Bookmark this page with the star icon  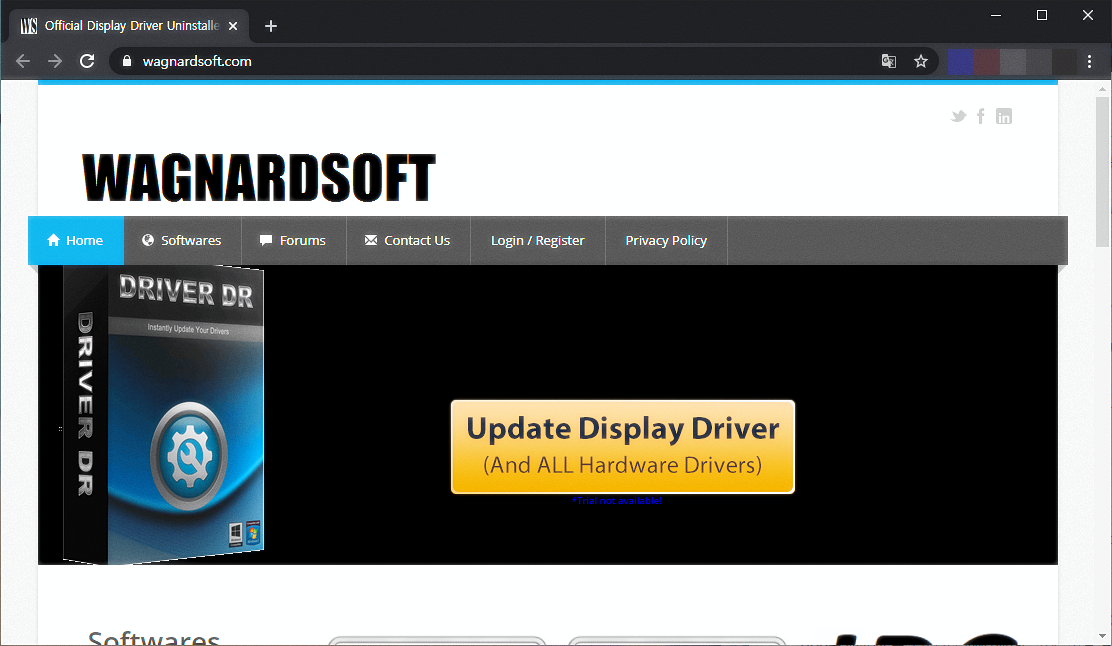click(x=921, y=61)
